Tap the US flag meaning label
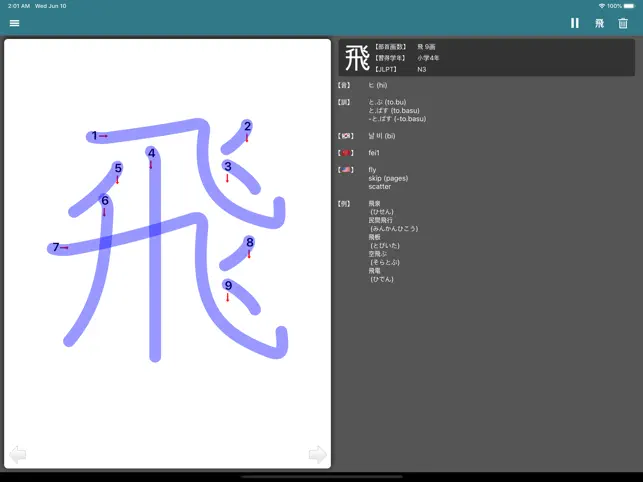 point(347,170)
